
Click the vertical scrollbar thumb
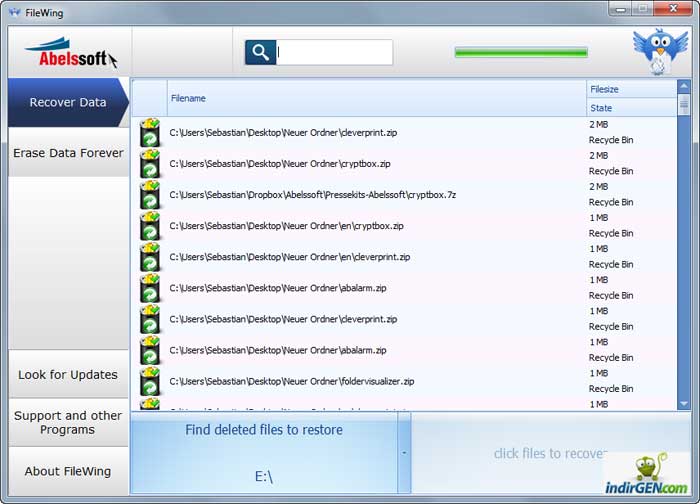pos(684,105)
